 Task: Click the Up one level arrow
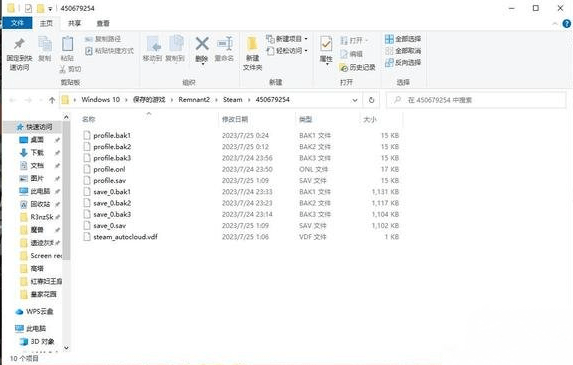point(52,100)
